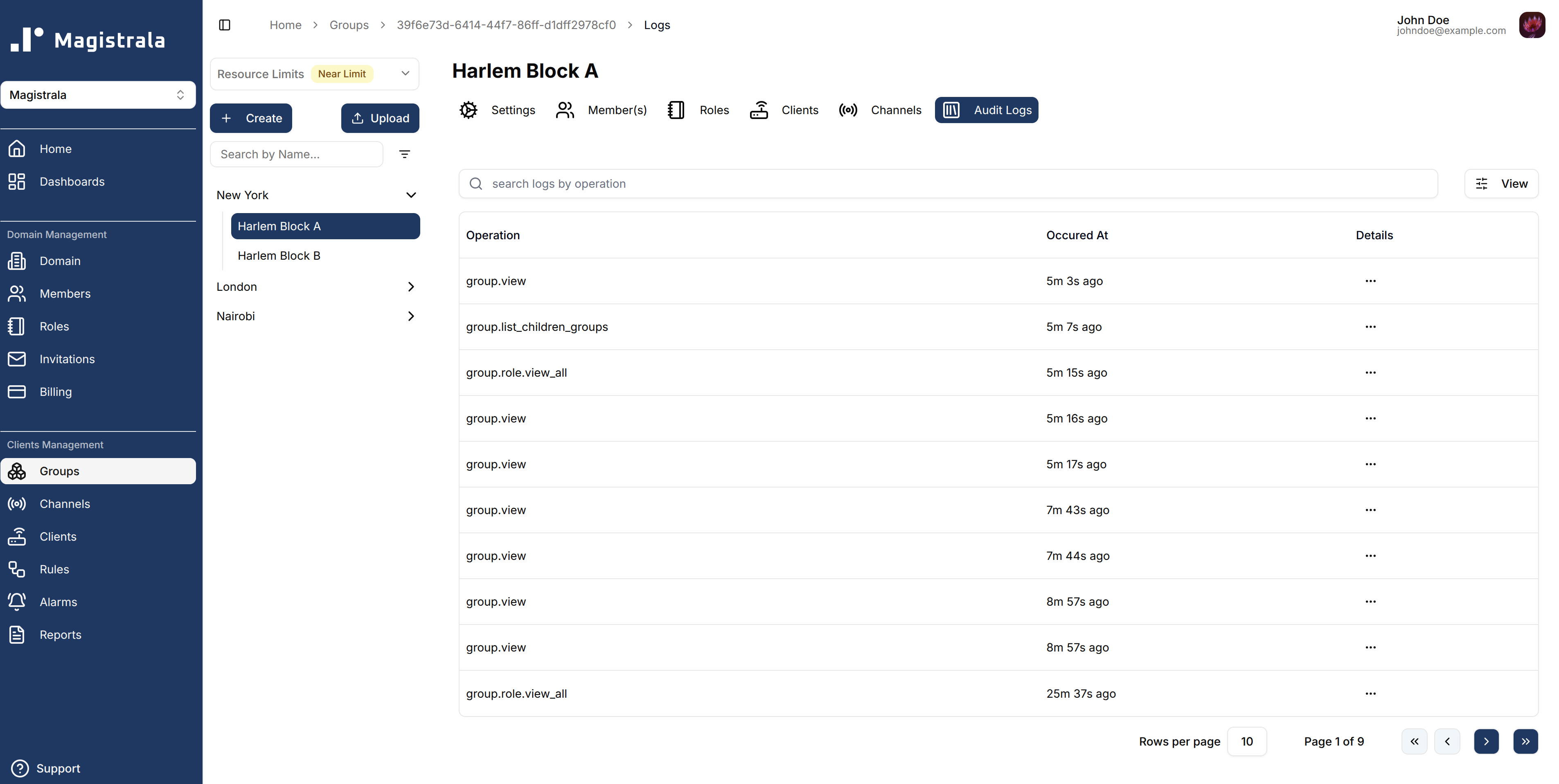Screen dimensions: 1559x784
Task: Open Reports in the sidebar
Action: click(x=60, y=634)
